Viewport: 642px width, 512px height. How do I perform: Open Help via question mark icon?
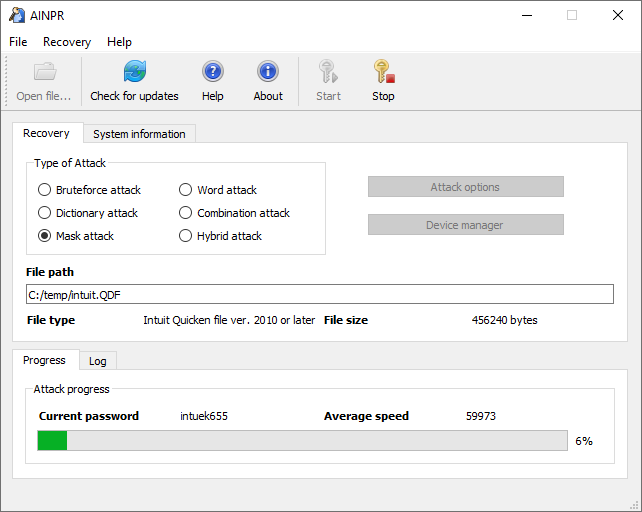tap(212, 71)
